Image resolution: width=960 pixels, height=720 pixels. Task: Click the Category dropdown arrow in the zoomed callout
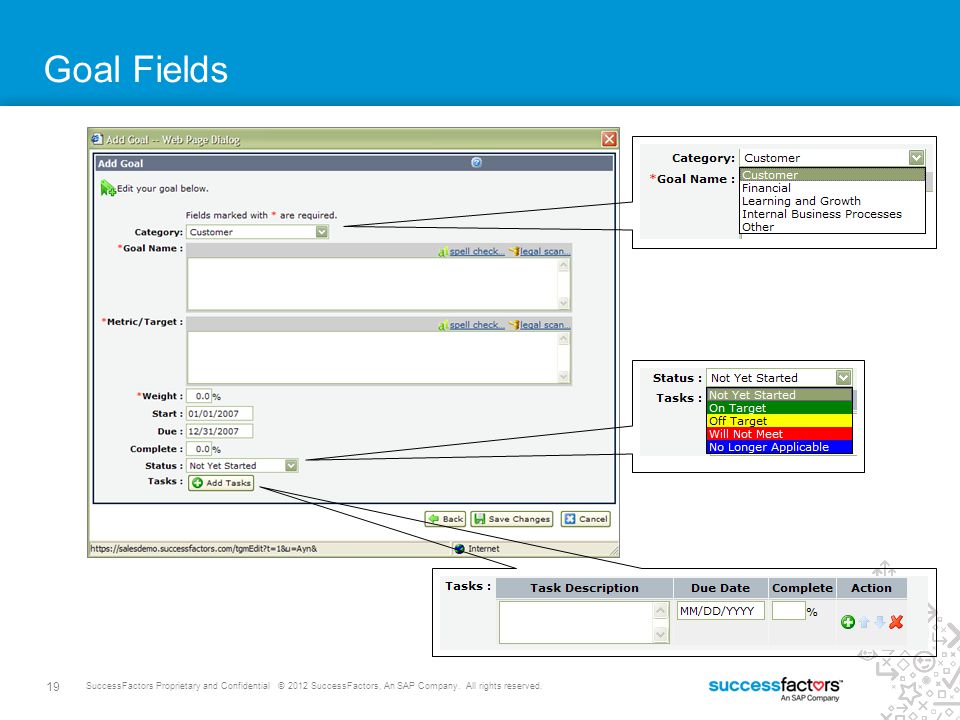point(916,157)
